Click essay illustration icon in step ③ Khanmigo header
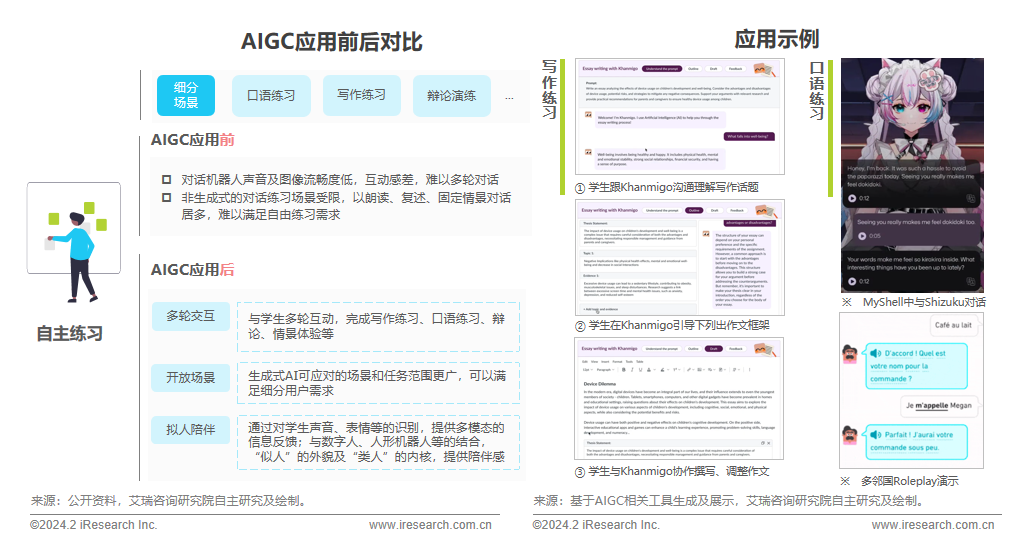Screen dimensions: 1020x539 click(765, 350)
